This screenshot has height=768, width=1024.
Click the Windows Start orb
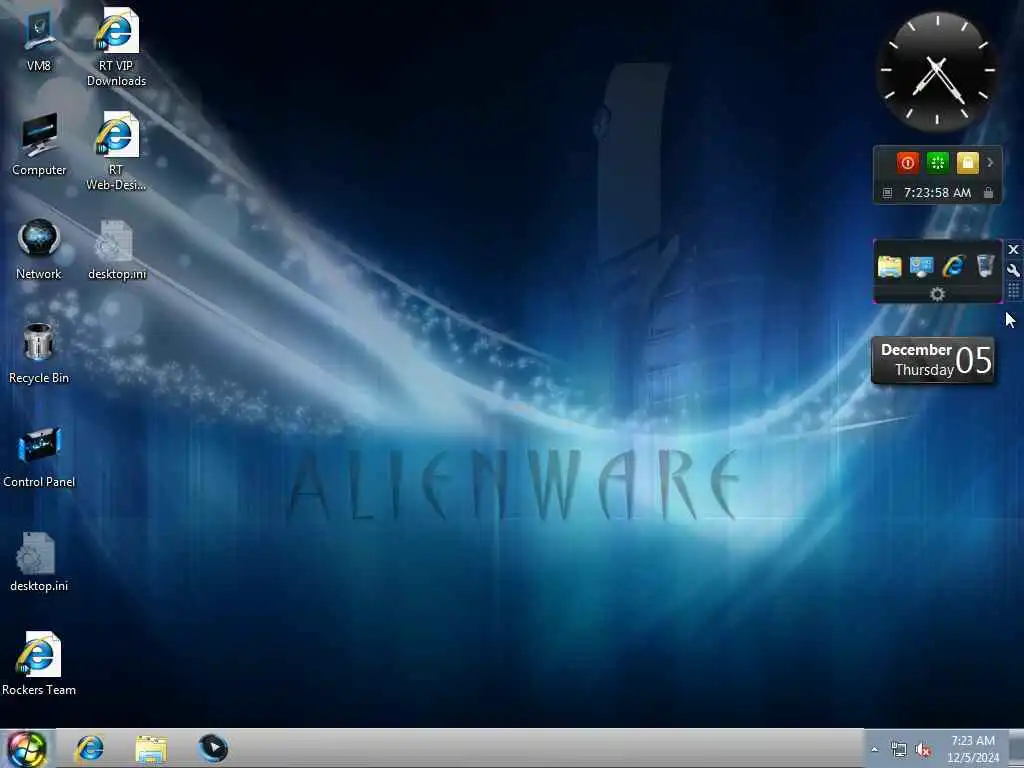pyautogui.click(x=27, y=748)
